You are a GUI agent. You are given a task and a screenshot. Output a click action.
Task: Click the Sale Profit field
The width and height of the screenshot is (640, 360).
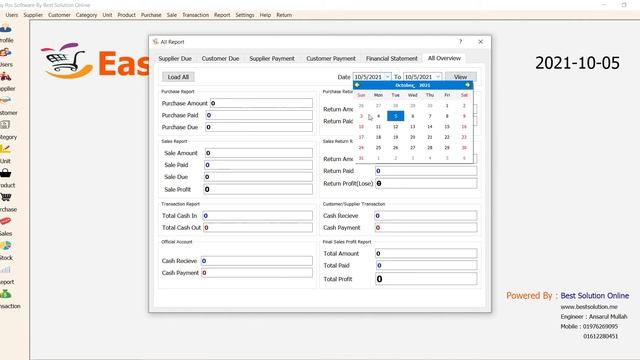click(258, 189)
